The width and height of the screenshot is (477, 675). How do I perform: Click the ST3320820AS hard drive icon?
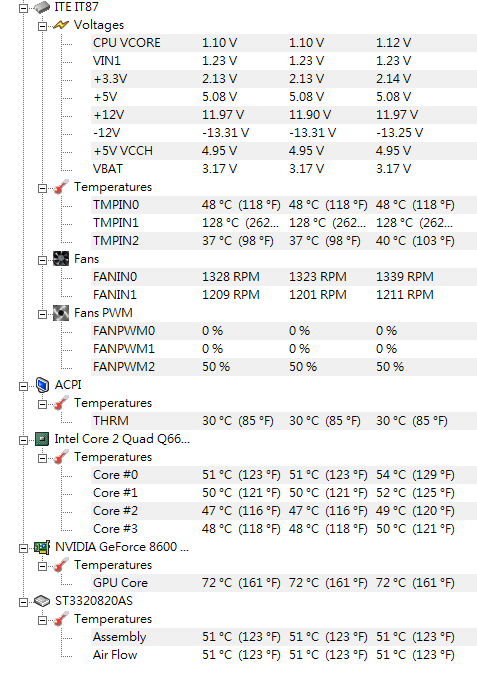[42, 601]
